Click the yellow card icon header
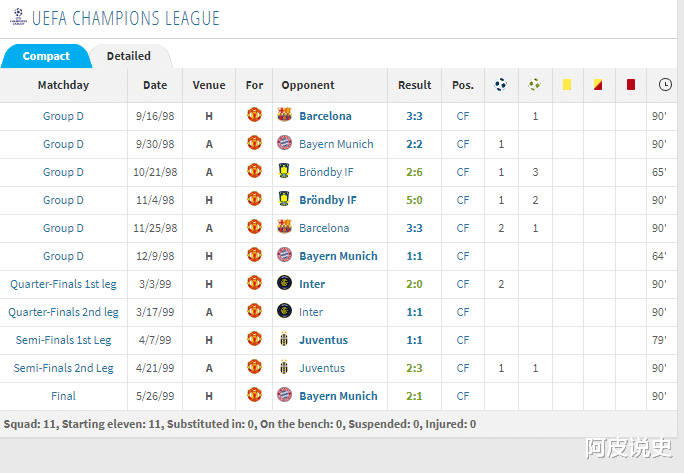Image resolution: width=684 pixels, height=473 pixels. [566, 85]
